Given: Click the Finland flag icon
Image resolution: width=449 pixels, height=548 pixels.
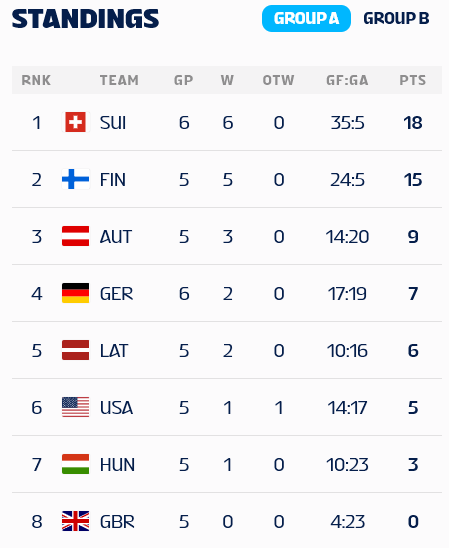Looking at the screenshot, I should 75,179.
